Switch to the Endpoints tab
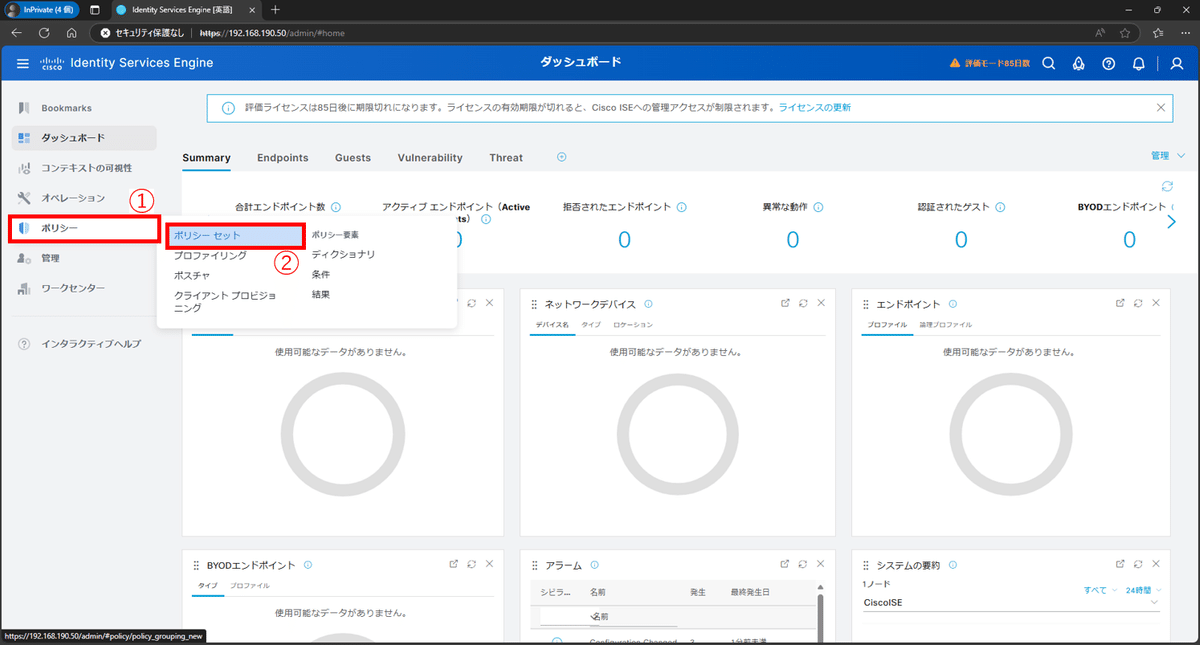 click(x=282, y=157)
